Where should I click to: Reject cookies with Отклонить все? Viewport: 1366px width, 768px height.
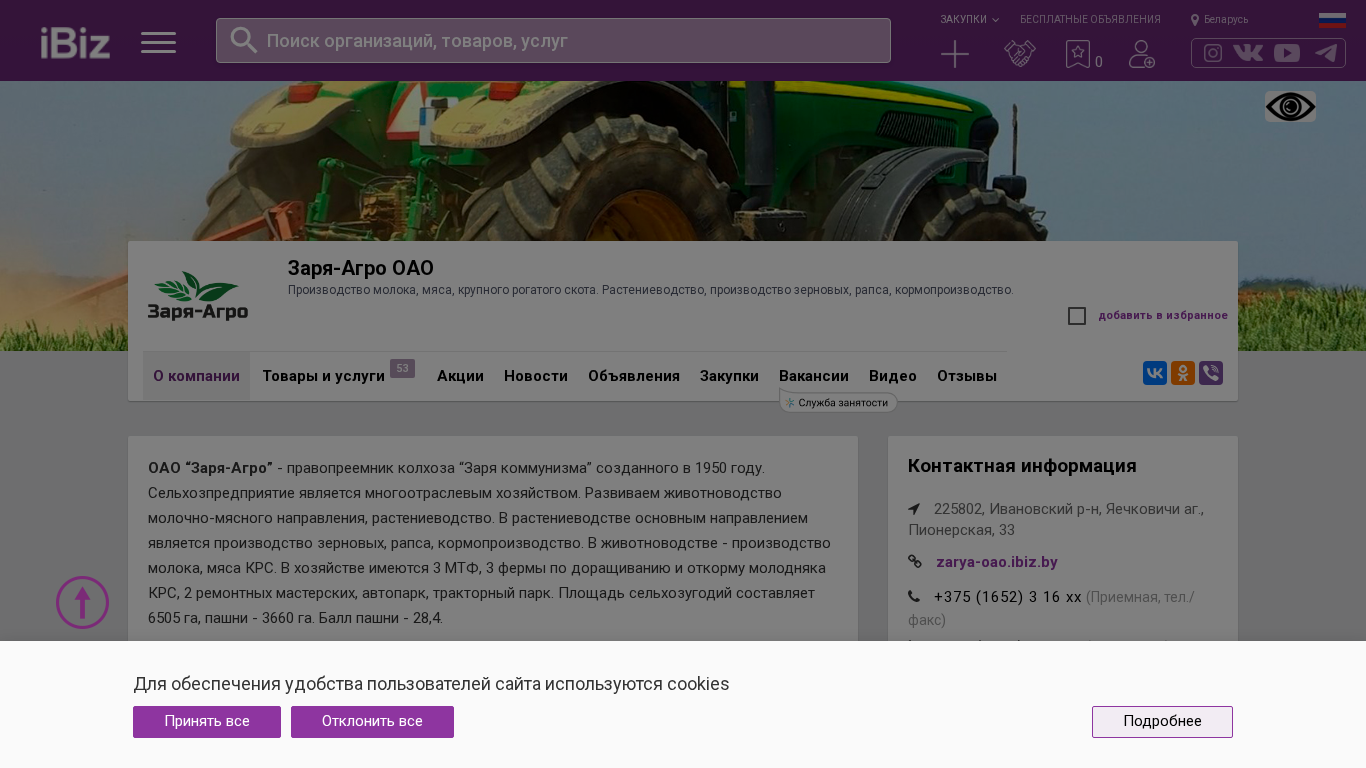point(372,722)
